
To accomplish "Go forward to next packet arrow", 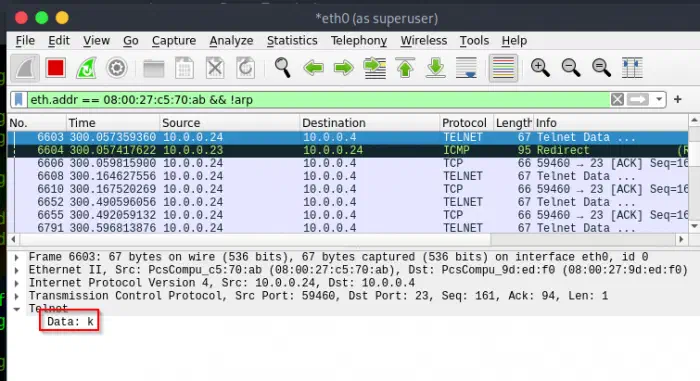I will (x=344, y=68).
